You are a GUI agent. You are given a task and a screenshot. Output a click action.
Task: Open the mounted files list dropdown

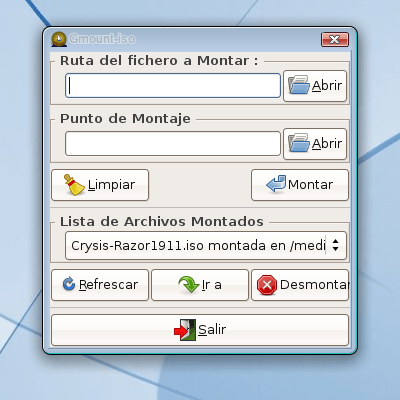(206, 246)
